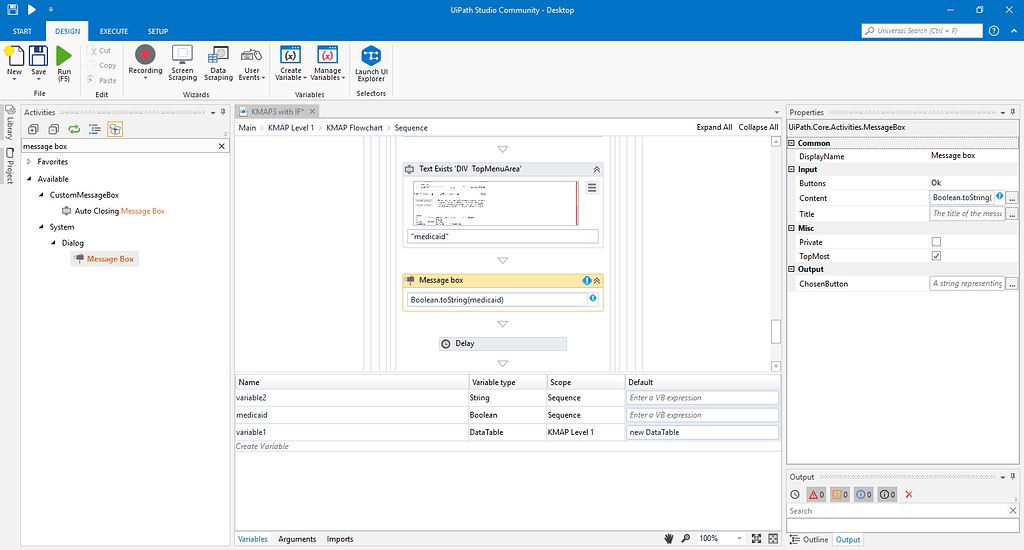Refresh the Activities panel

click(74, 129)
